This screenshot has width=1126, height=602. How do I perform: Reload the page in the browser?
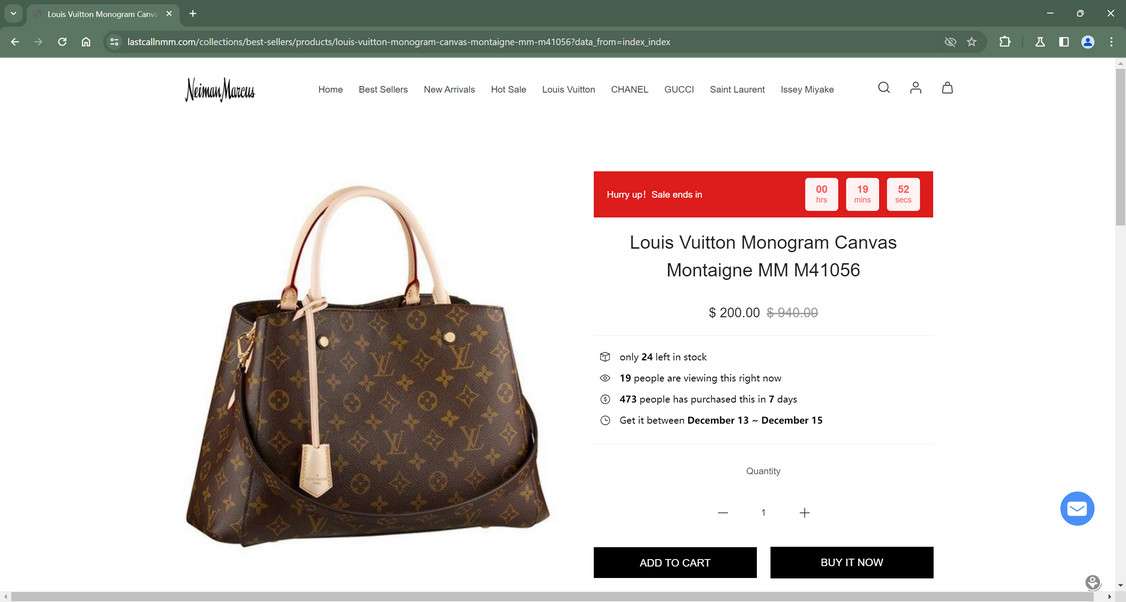62,42
